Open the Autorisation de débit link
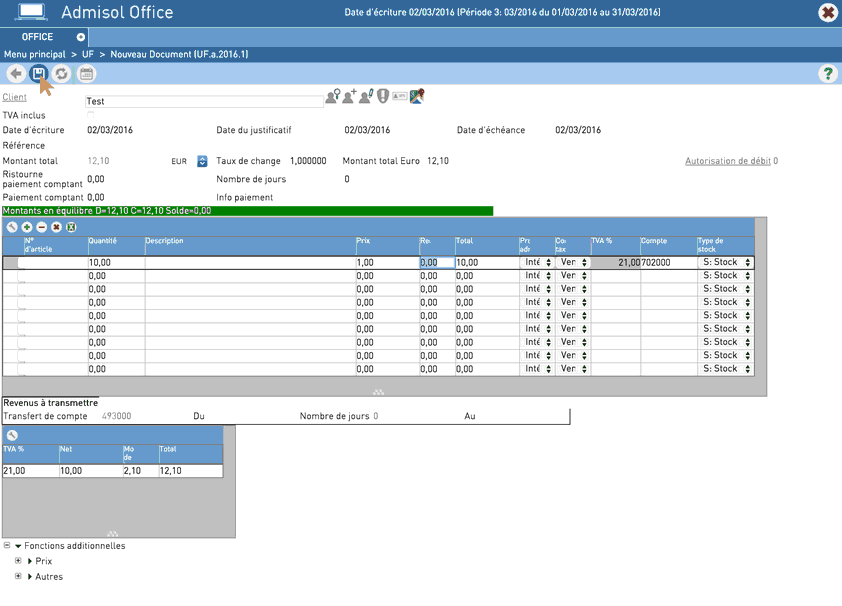This screenshot has width=842, height=606. [x=728, y=161]
